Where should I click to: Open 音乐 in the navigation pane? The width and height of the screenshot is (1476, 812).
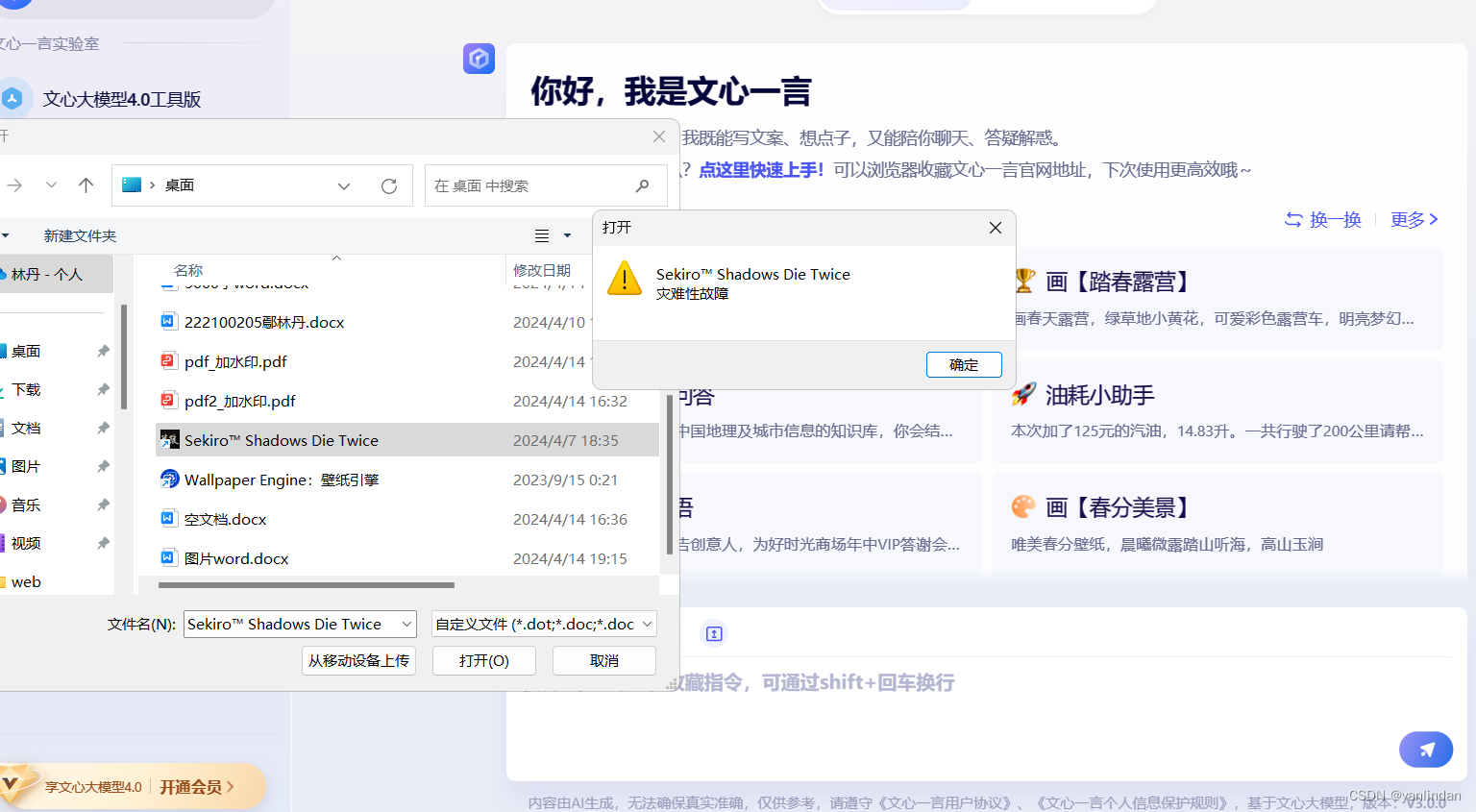click(x=26, y=504)
